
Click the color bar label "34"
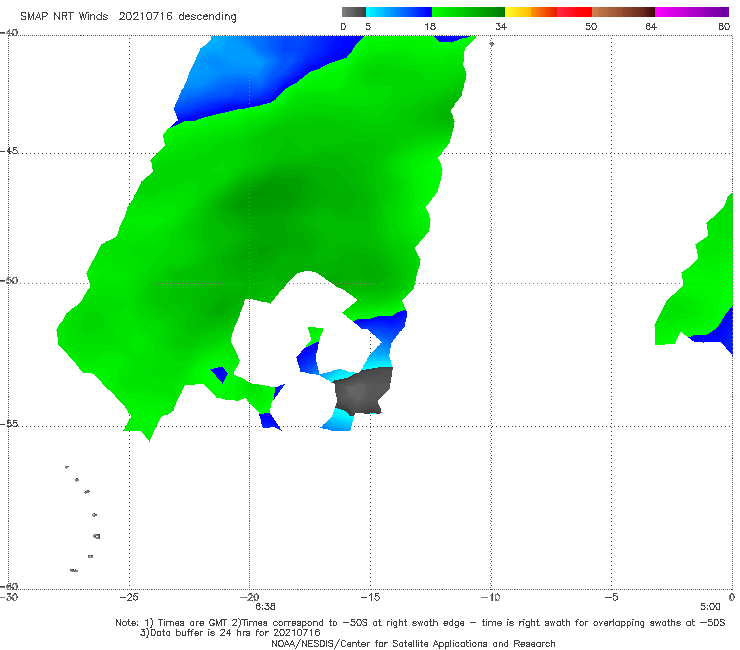(501, 26)
